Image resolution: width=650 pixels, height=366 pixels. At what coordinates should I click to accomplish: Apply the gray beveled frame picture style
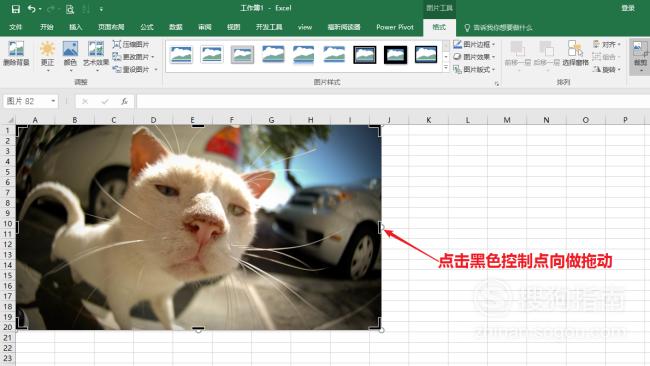tap(243, 54)
